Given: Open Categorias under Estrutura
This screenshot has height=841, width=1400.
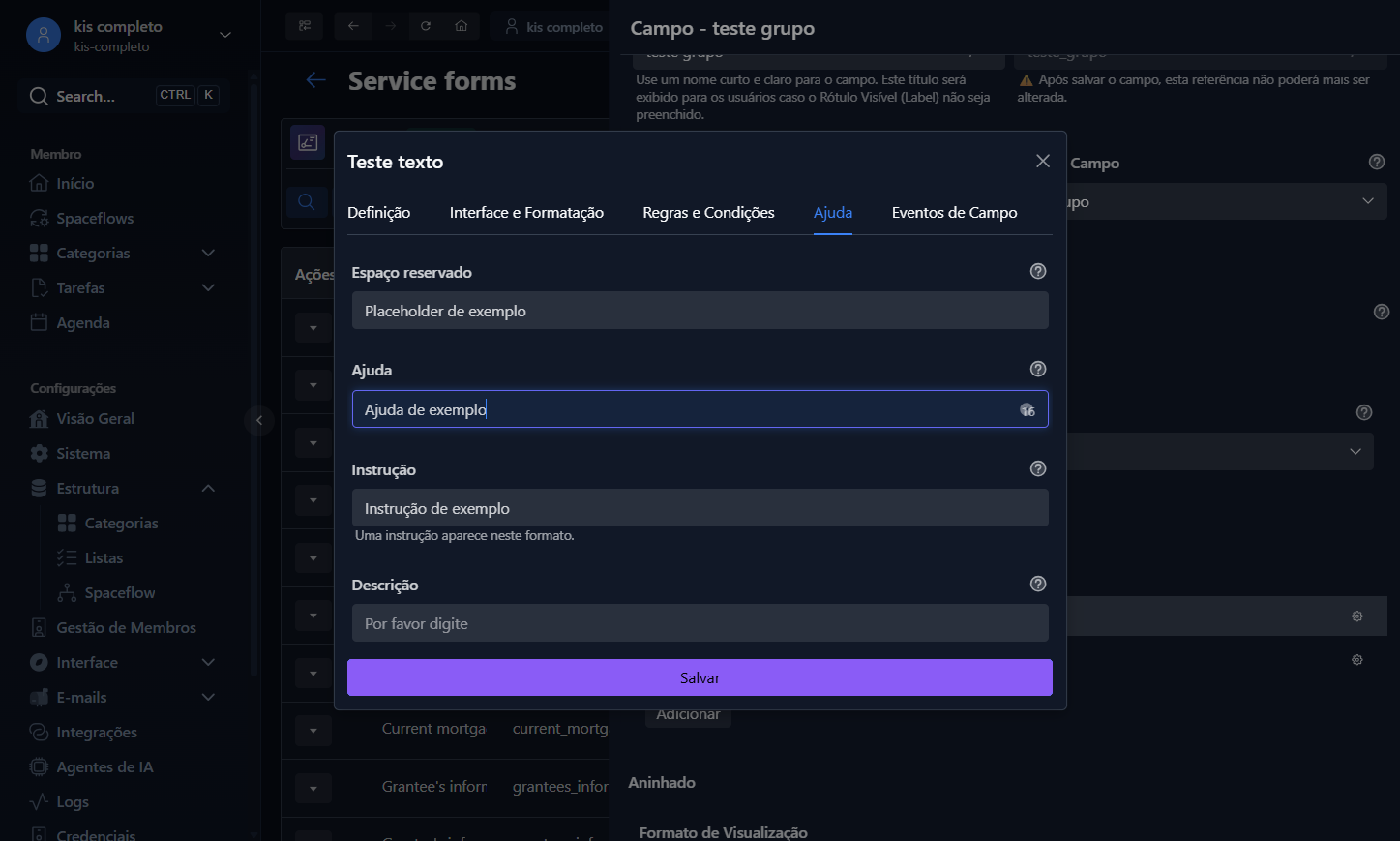Looking at the screenshot, I should pyautogui.click(x=121, y=523).
